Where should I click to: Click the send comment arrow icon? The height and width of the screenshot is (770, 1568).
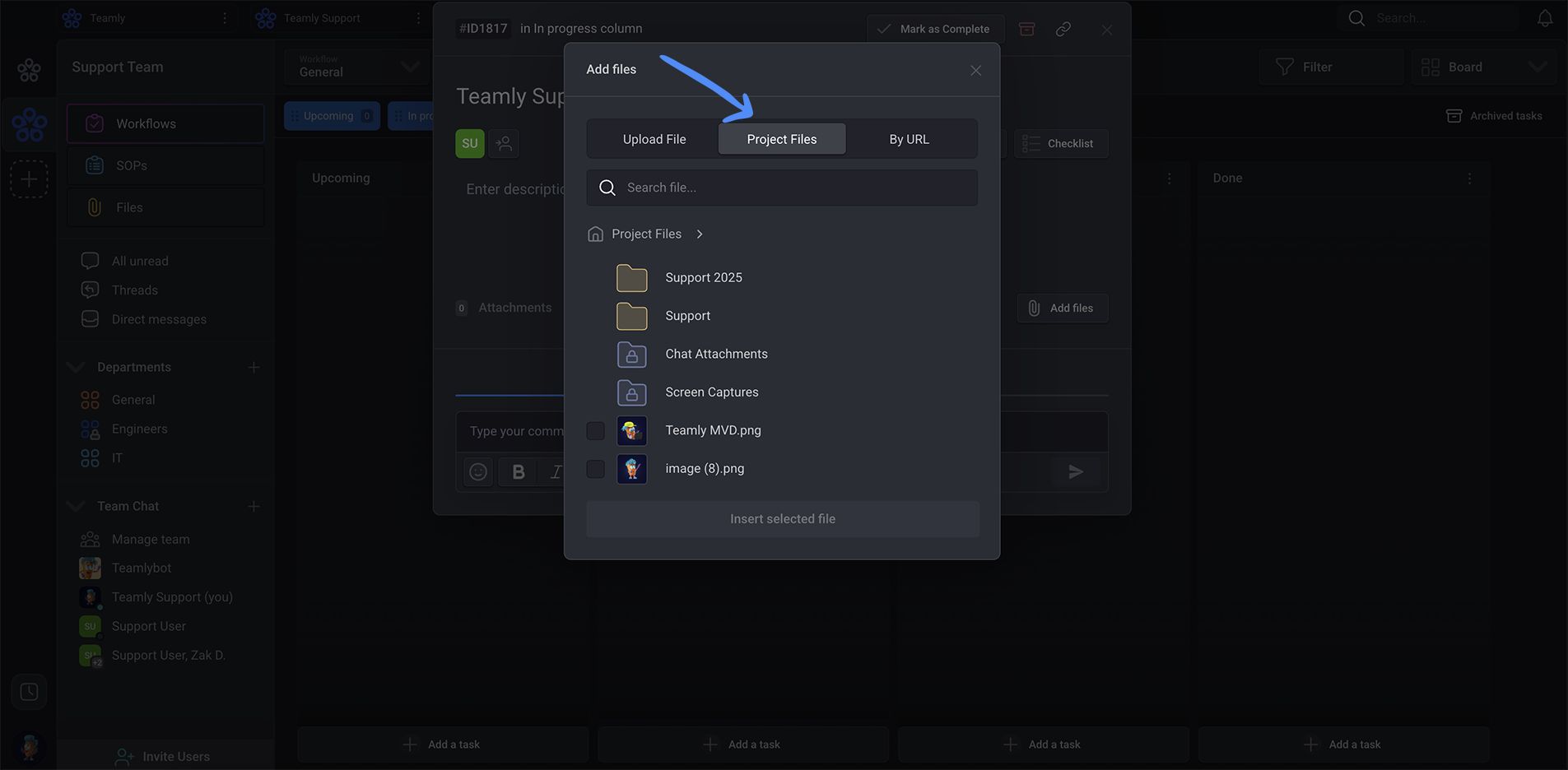1076,471
